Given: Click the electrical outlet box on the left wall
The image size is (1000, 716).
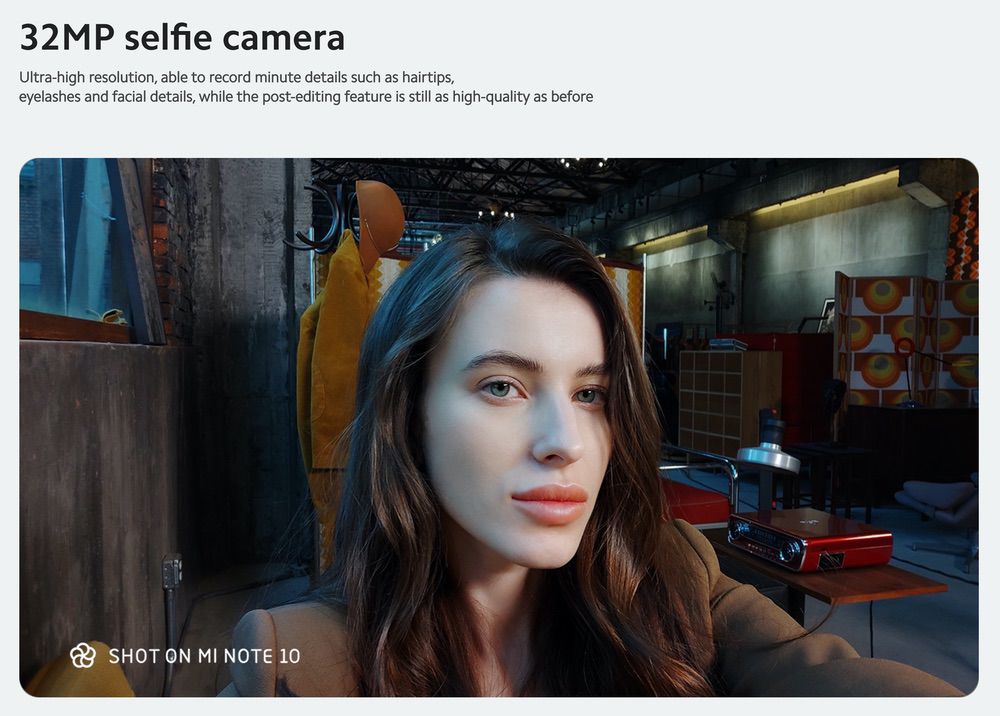Looking at the screenshot, I should coord(172,571).
